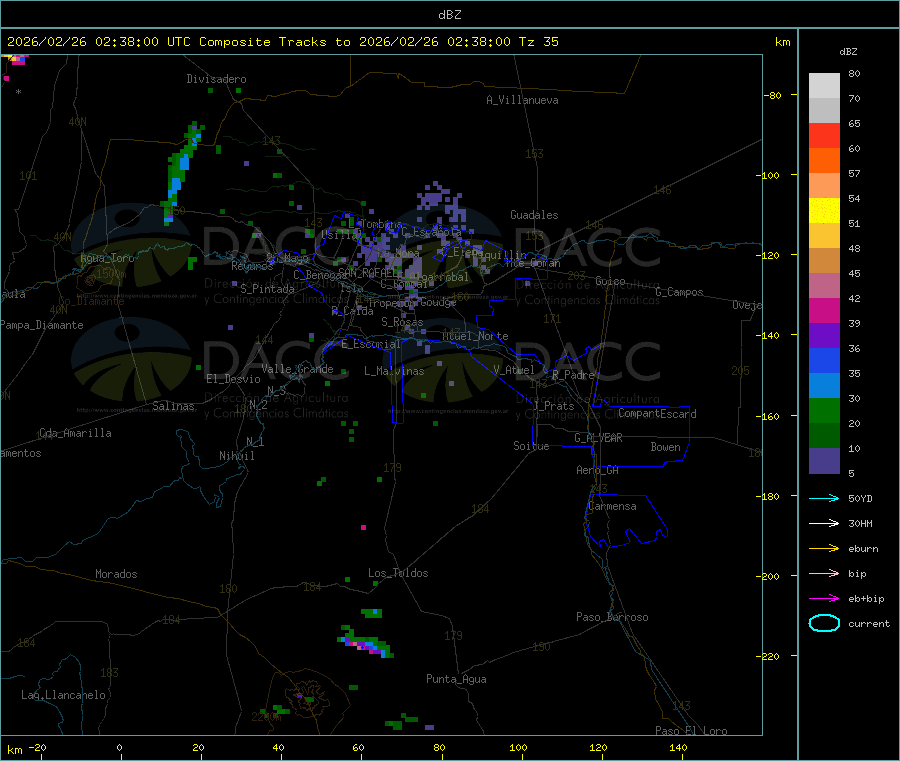Click the pink bip arrow icon
This screenshot has height=761, width=900.
(x=824, y=573)
